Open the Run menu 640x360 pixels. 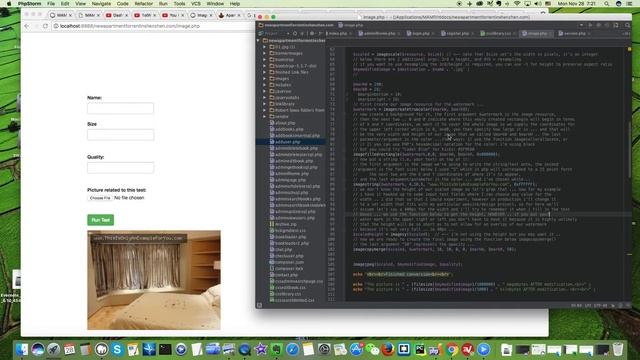(163, 4)
